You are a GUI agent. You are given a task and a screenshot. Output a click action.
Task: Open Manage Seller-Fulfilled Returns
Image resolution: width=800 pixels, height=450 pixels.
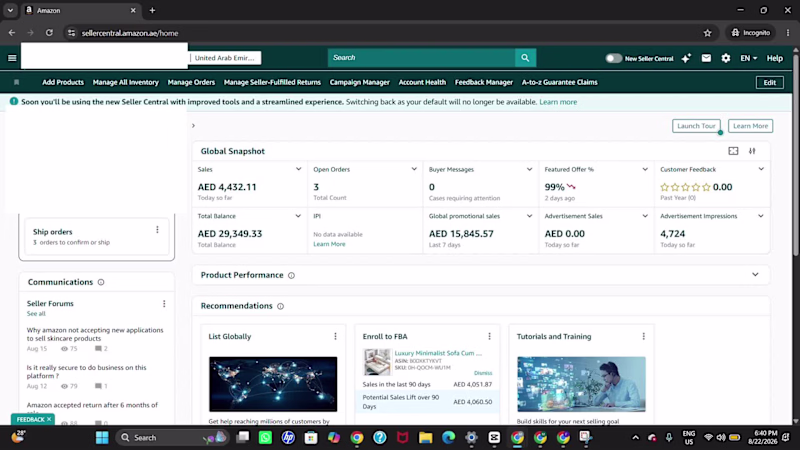pos(272,82)
